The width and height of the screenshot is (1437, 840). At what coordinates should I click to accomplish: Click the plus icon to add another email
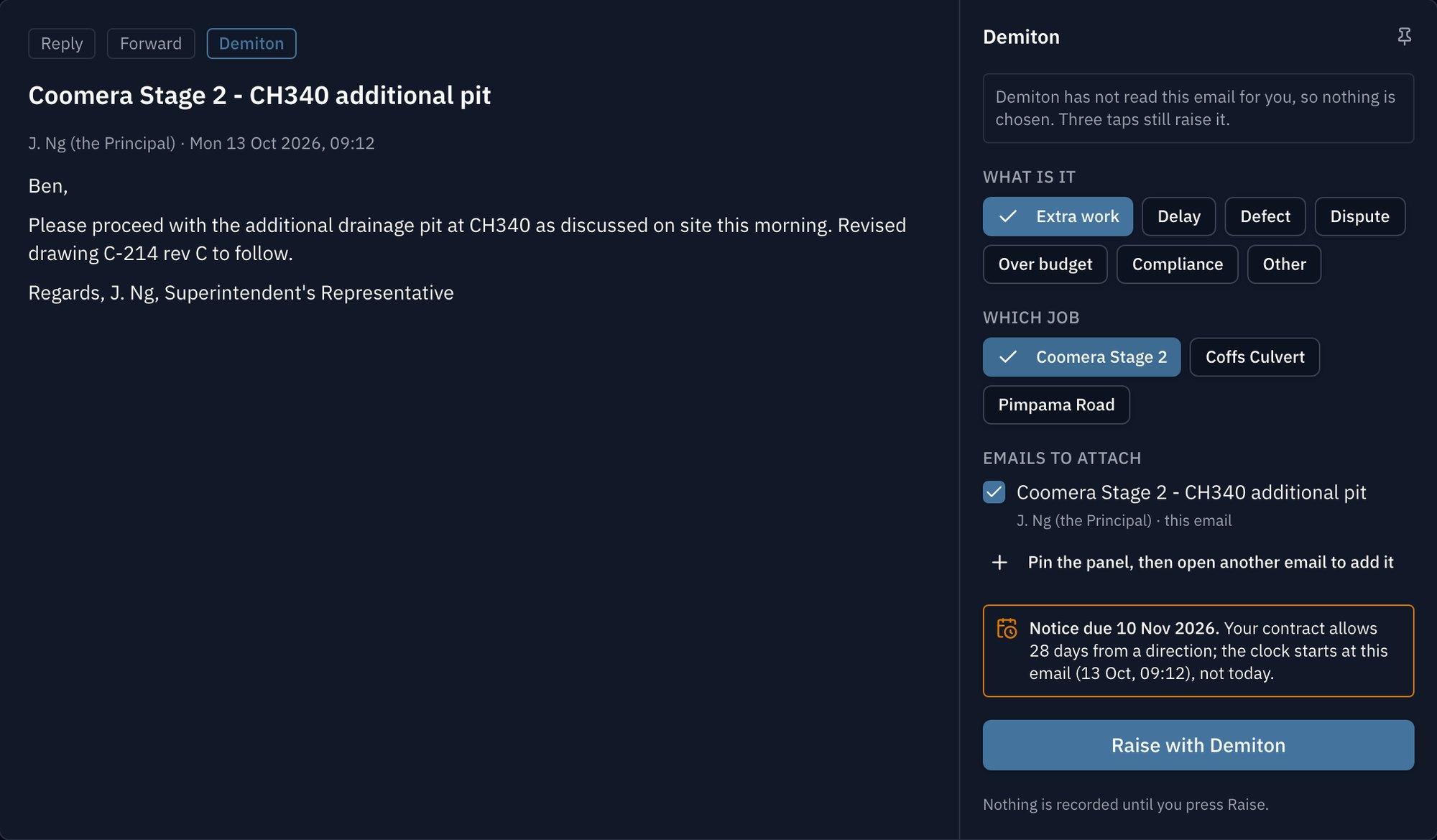click(999, 563)
